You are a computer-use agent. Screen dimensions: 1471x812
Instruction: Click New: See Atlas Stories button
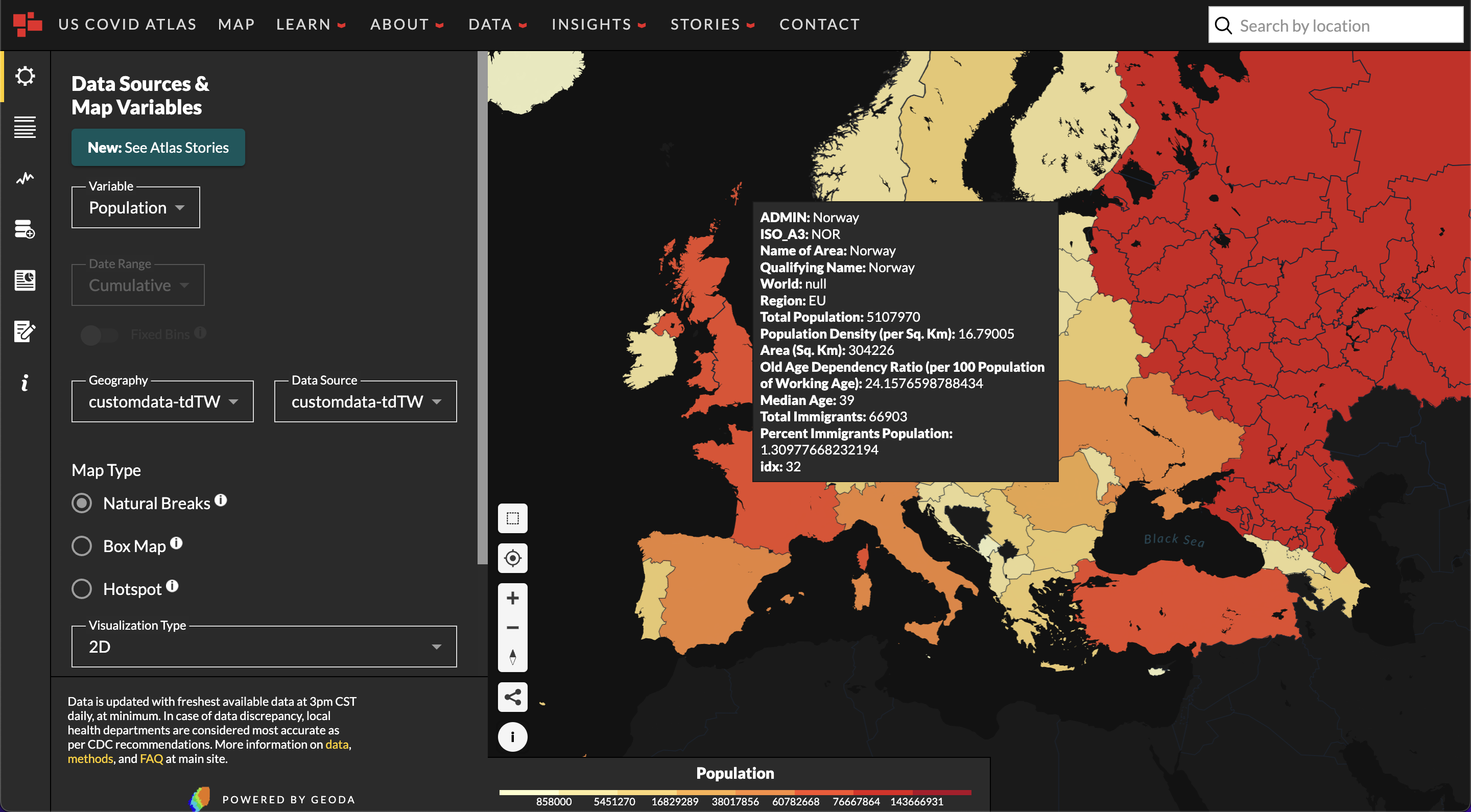pos(158,147)
